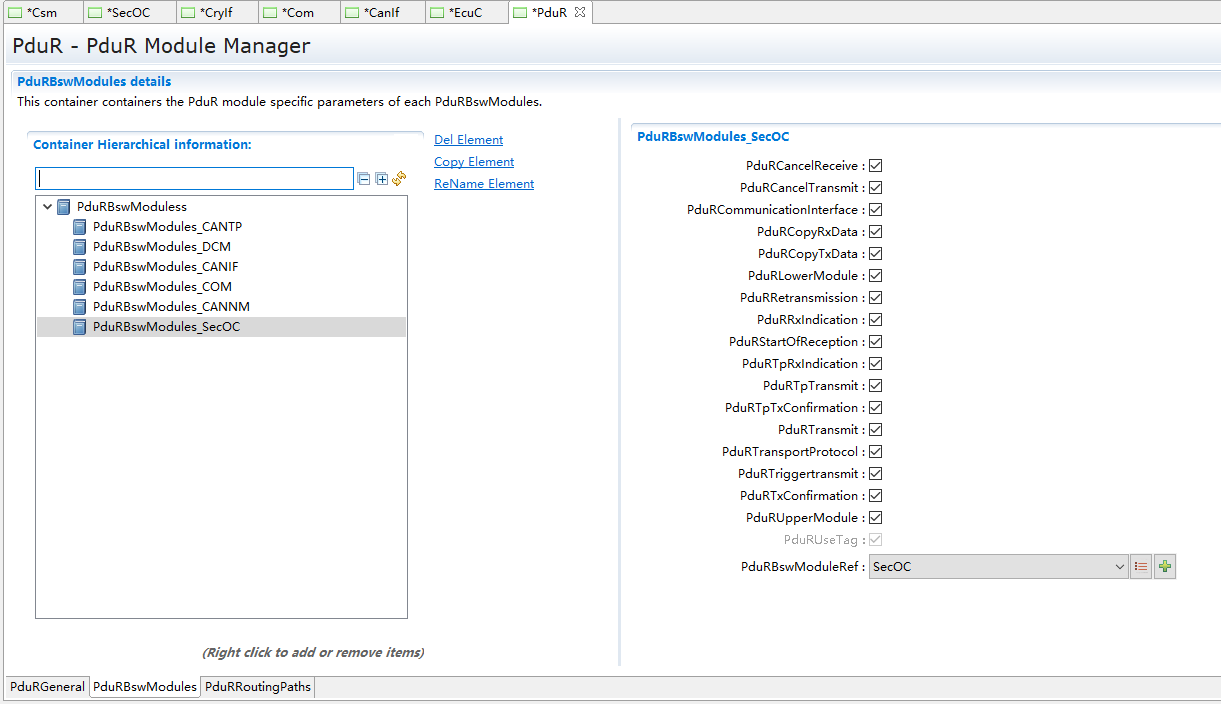1221x704 pixels.
Task: Click the Copy Element link
Action: tap(474, 162)
